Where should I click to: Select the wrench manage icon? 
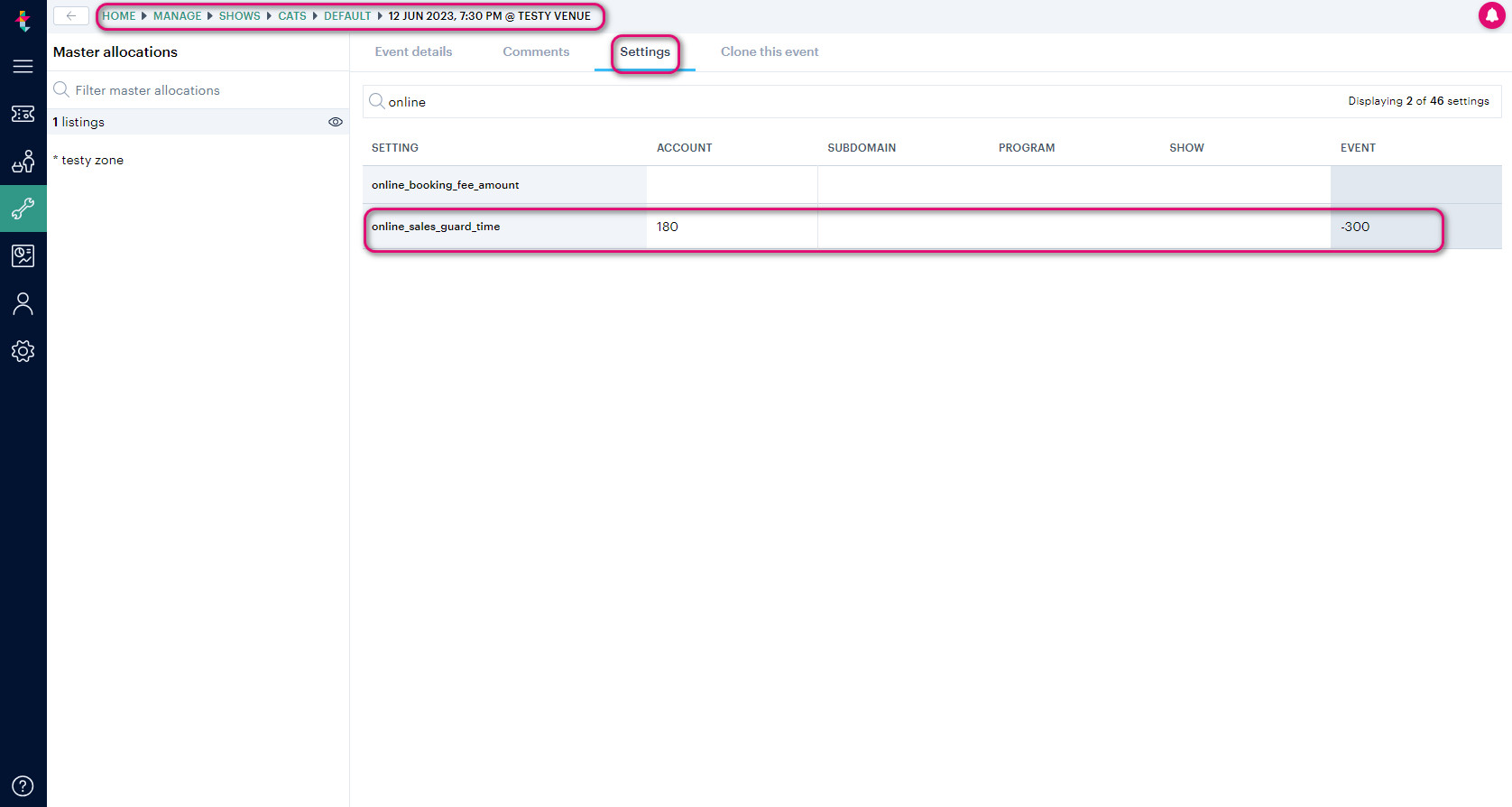coord(23,209)
